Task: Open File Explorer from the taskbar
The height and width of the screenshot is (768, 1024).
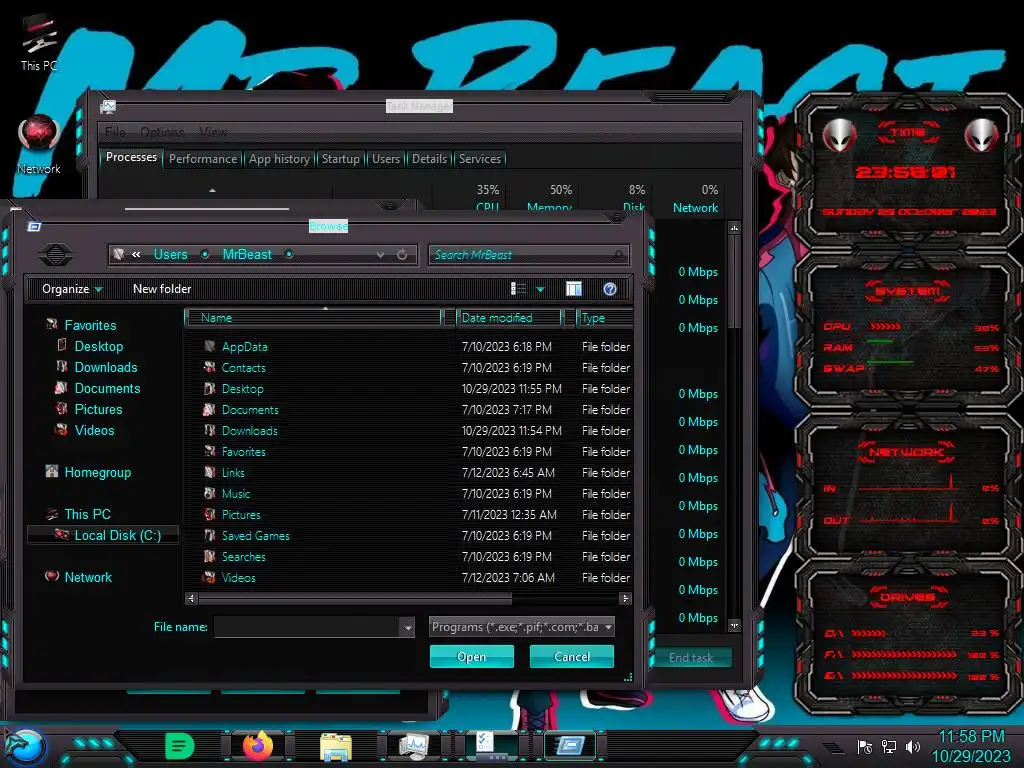Action: (336, 747)
